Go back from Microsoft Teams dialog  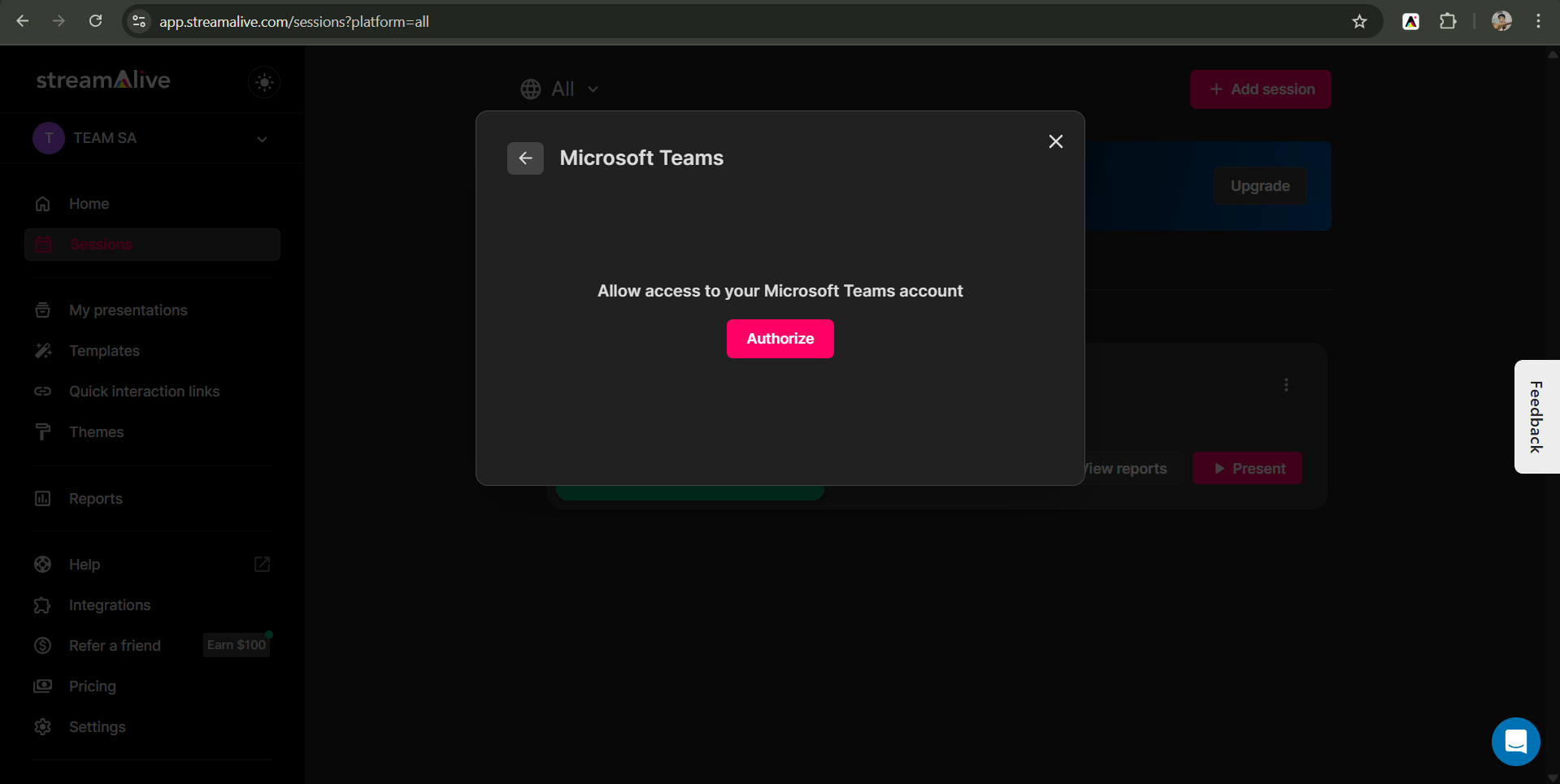(525, 158)
